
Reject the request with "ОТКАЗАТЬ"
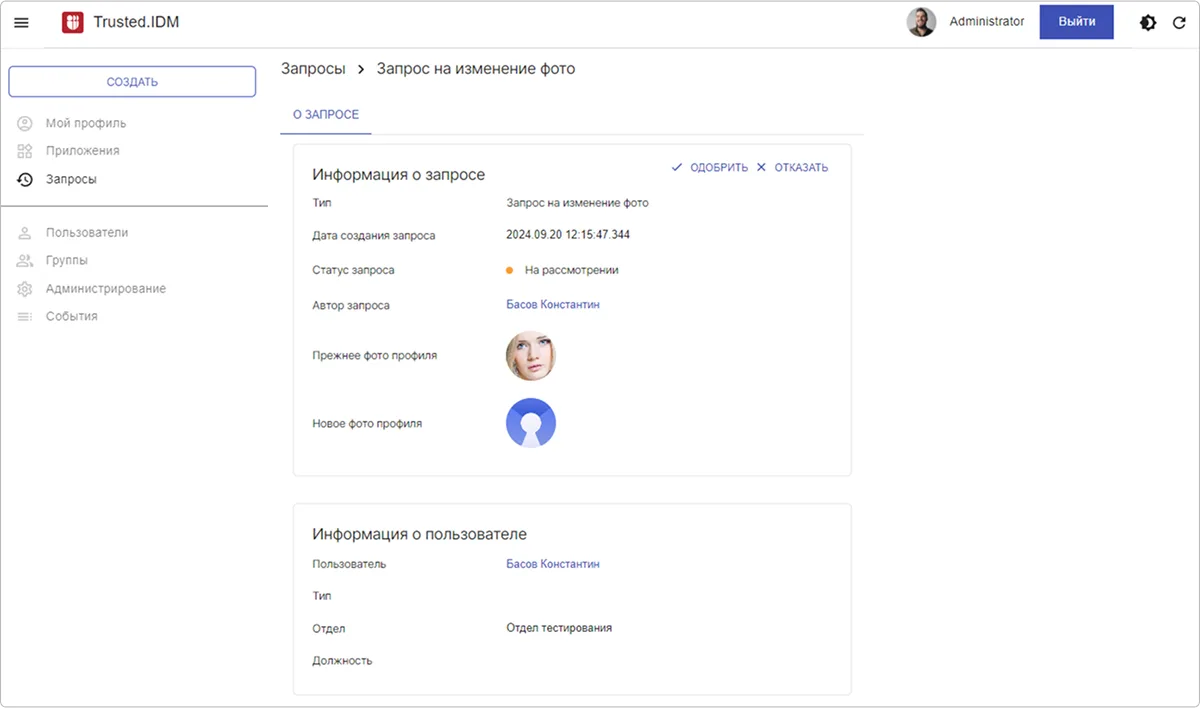[792, 168]
